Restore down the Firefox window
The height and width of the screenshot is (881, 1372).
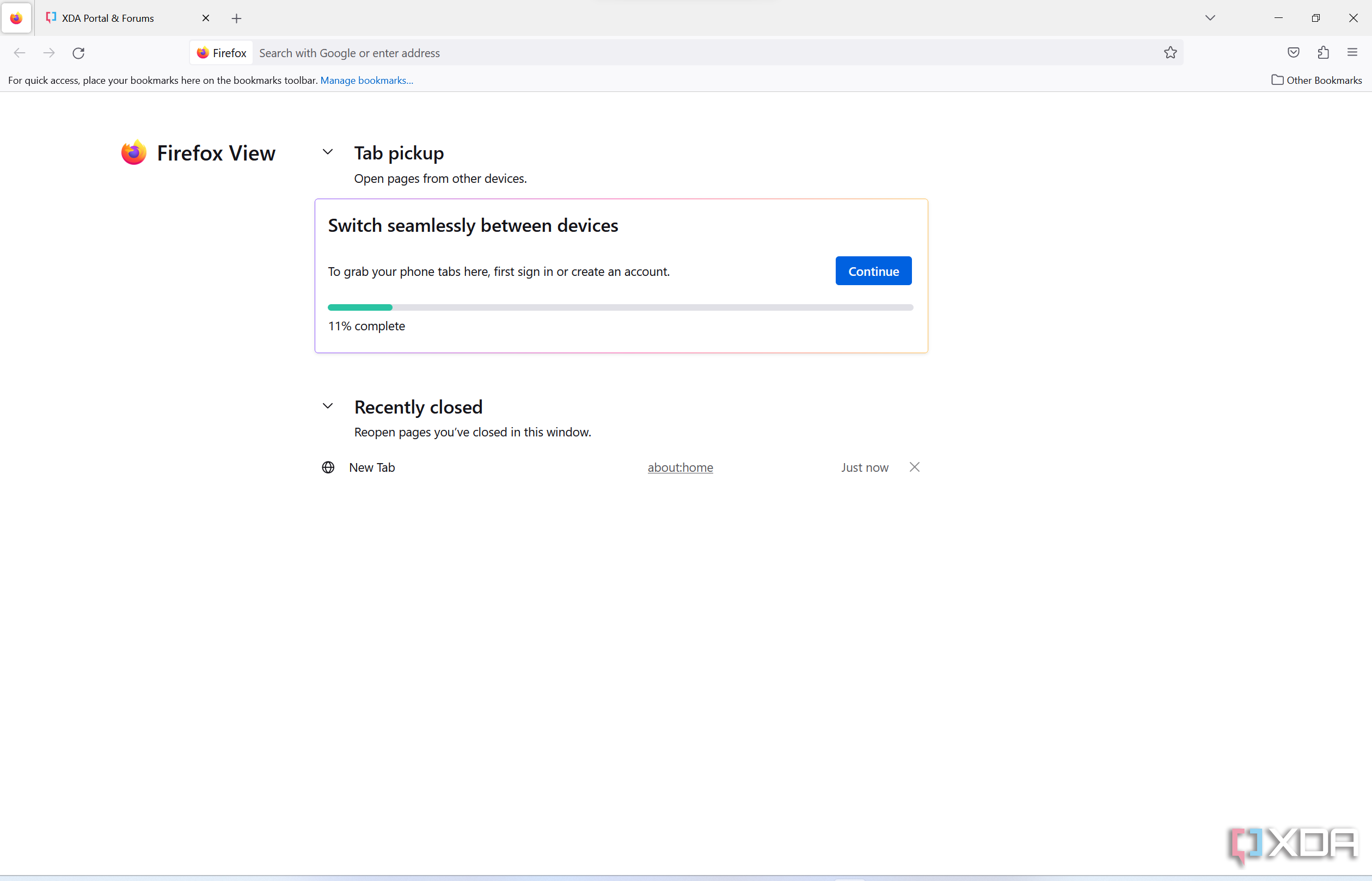point(1315,19)
